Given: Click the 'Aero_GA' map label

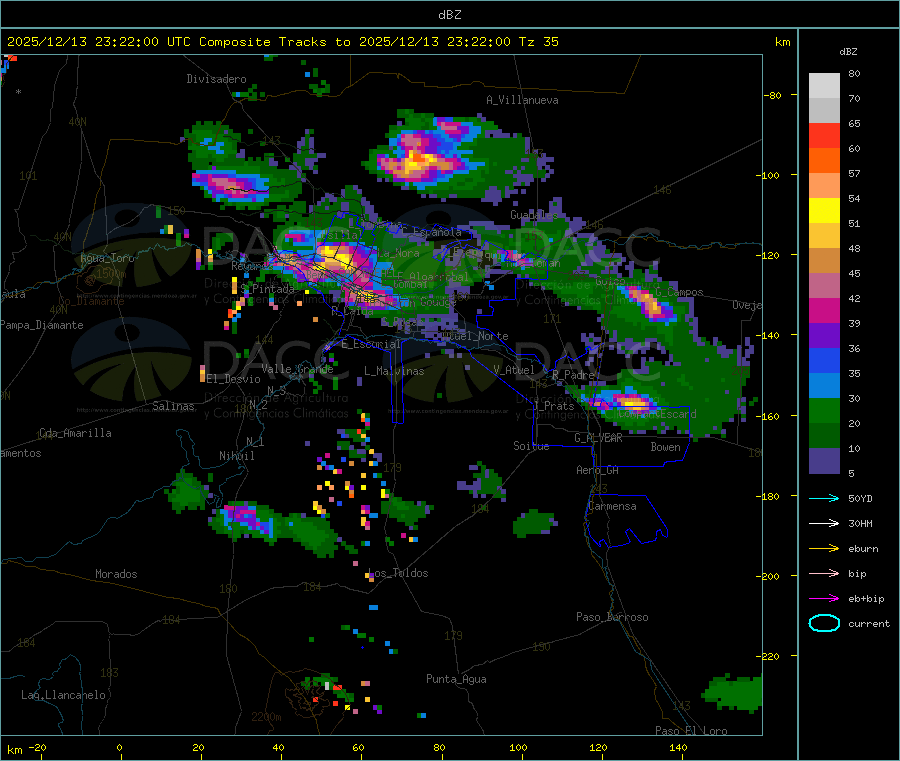Looking at the screenshot, I should pos(597,470).
